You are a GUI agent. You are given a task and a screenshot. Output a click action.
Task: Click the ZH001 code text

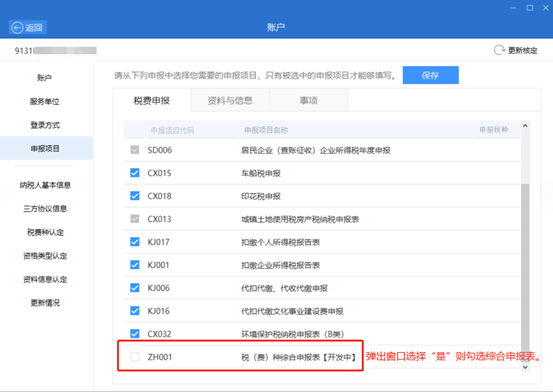160,357
